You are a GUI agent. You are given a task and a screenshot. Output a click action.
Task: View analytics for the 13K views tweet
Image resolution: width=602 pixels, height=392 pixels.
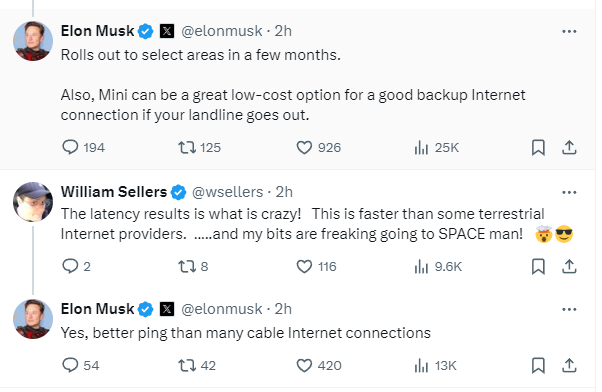click(435, 365)
